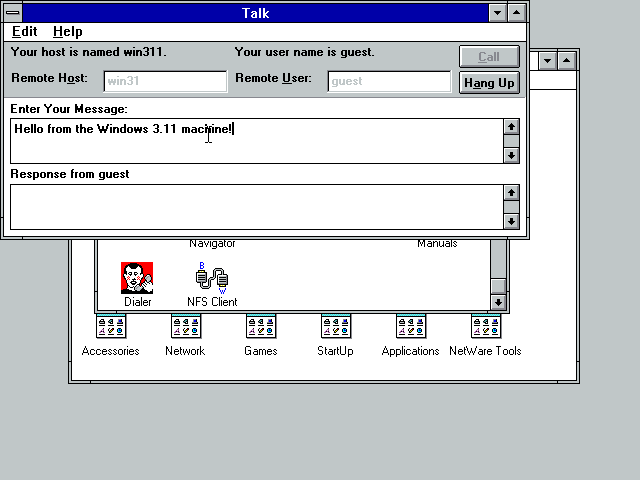Image resolution: width=640 pixels, height=480 pixels.
Task: Click inside the Response from guest box
Action: click(257, 207)
